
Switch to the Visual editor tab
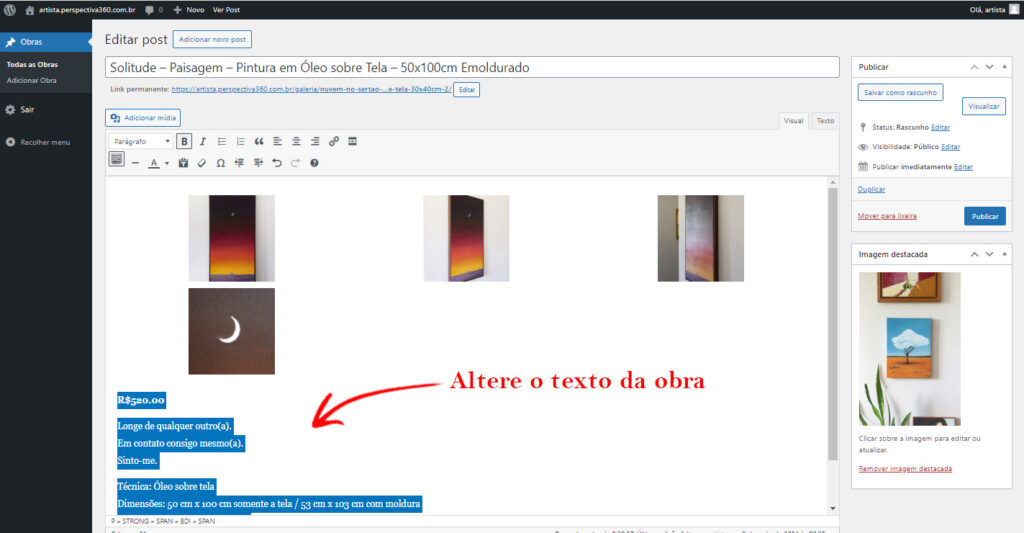(793, 121)
